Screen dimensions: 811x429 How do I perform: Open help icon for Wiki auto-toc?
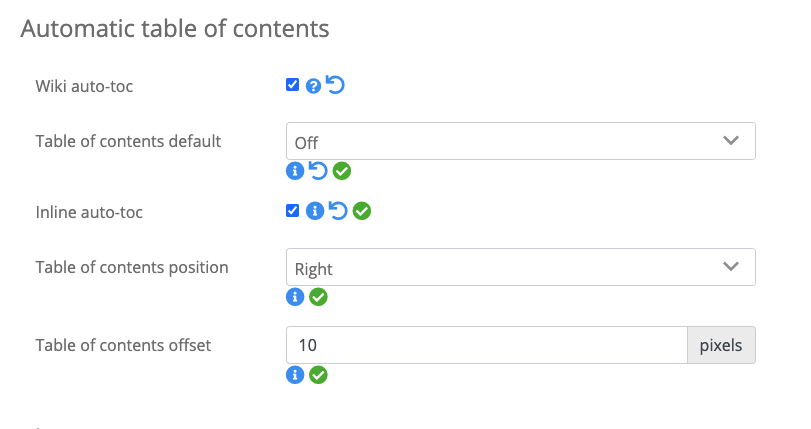click(313, 86)
